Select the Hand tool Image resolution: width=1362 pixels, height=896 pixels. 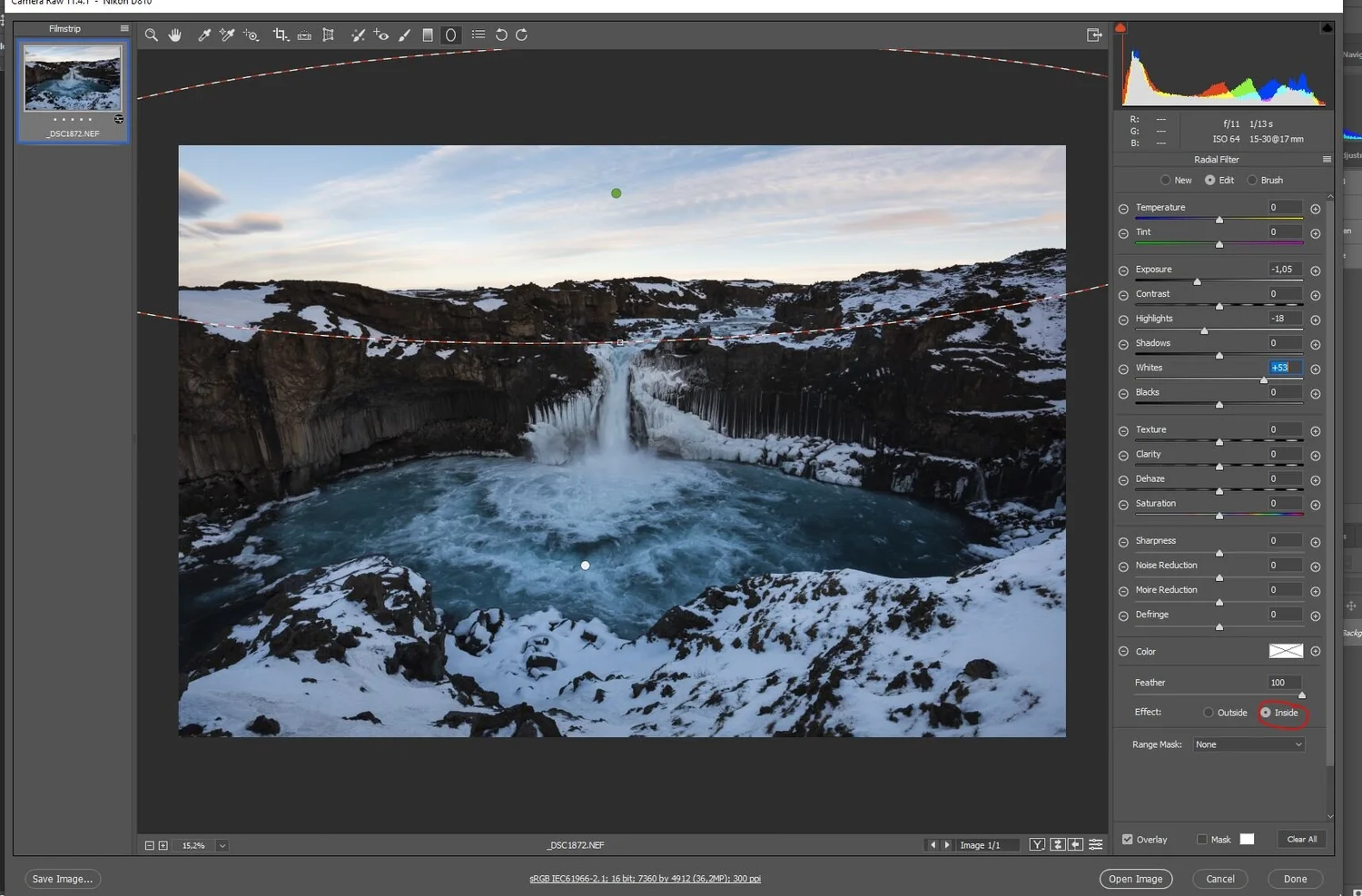coord(174,35)
